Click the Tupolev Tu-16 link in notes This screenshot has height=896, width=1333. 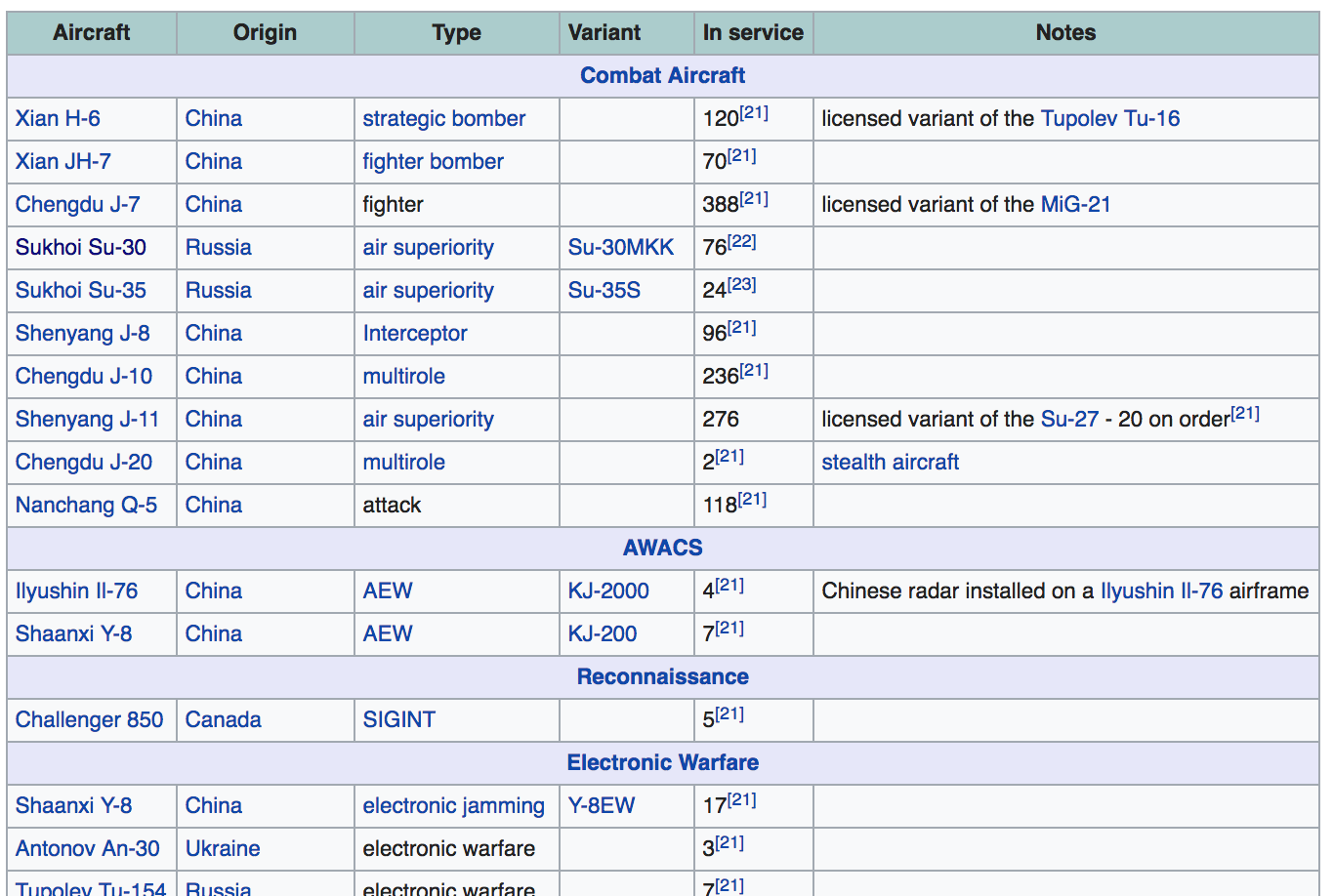(1109, 119)
